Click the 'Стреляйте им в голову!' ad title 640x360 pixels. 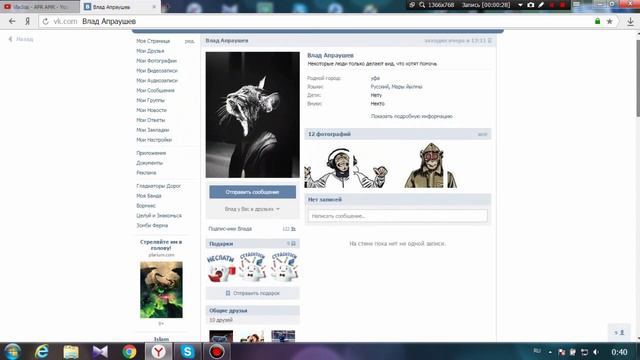pyautogui.click(x=161, y=245)
